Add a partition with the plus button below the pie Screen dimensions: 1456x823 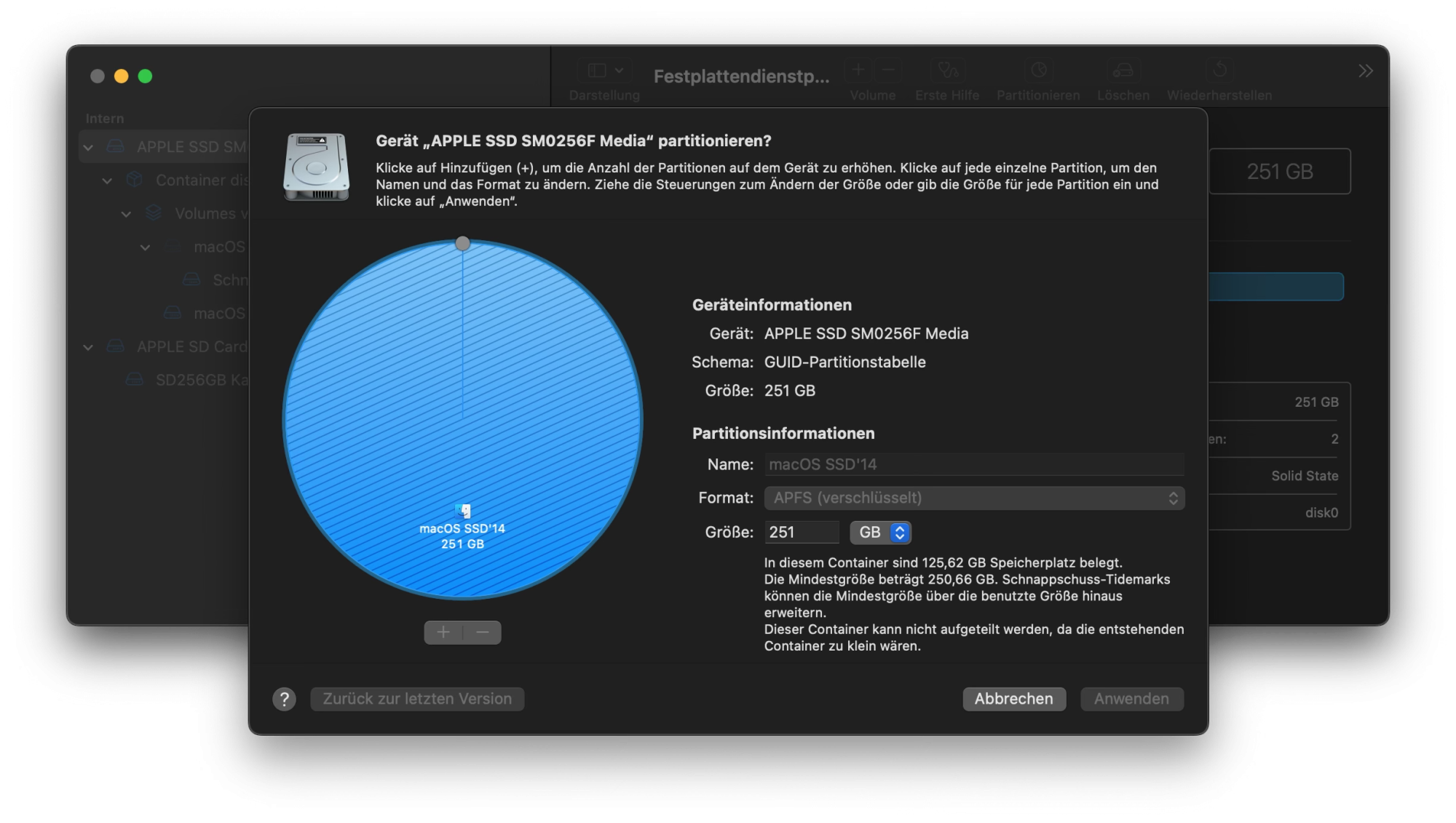click(443, 632)
